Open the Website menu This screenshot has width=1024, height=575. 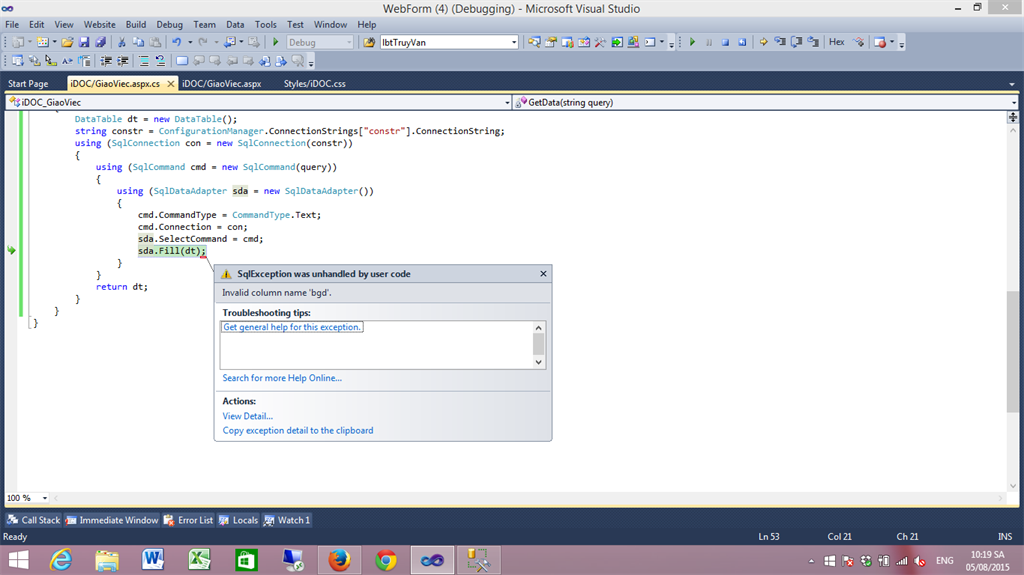99,24
